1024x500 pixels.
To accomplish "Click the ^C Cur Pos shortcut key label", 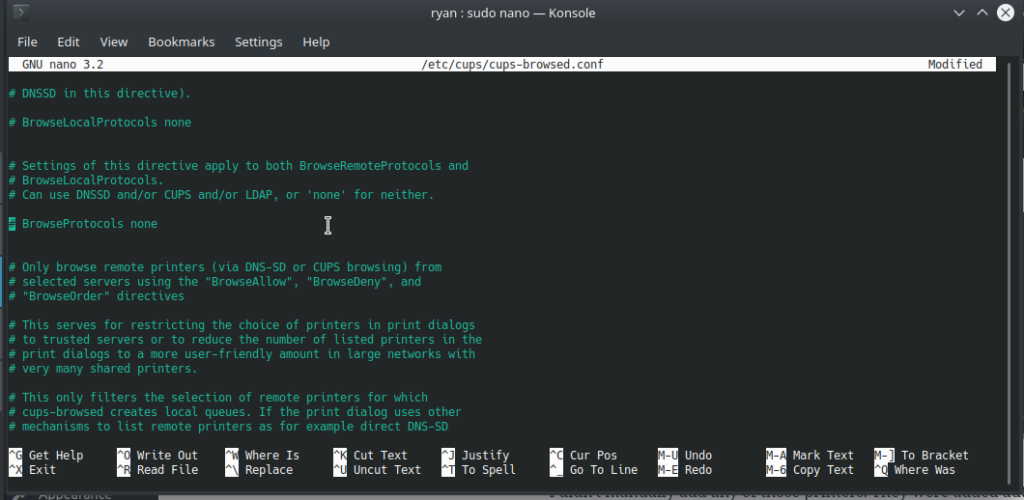I will click(583, 456).
